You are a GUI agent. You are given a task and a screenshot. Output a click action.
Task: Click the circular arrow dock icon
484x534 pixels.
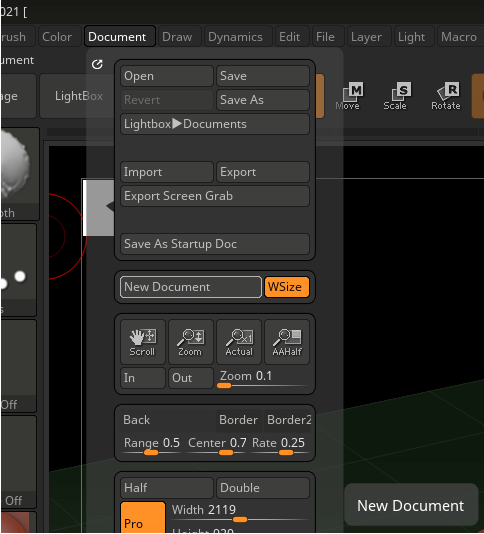click(x=97, y=64)
